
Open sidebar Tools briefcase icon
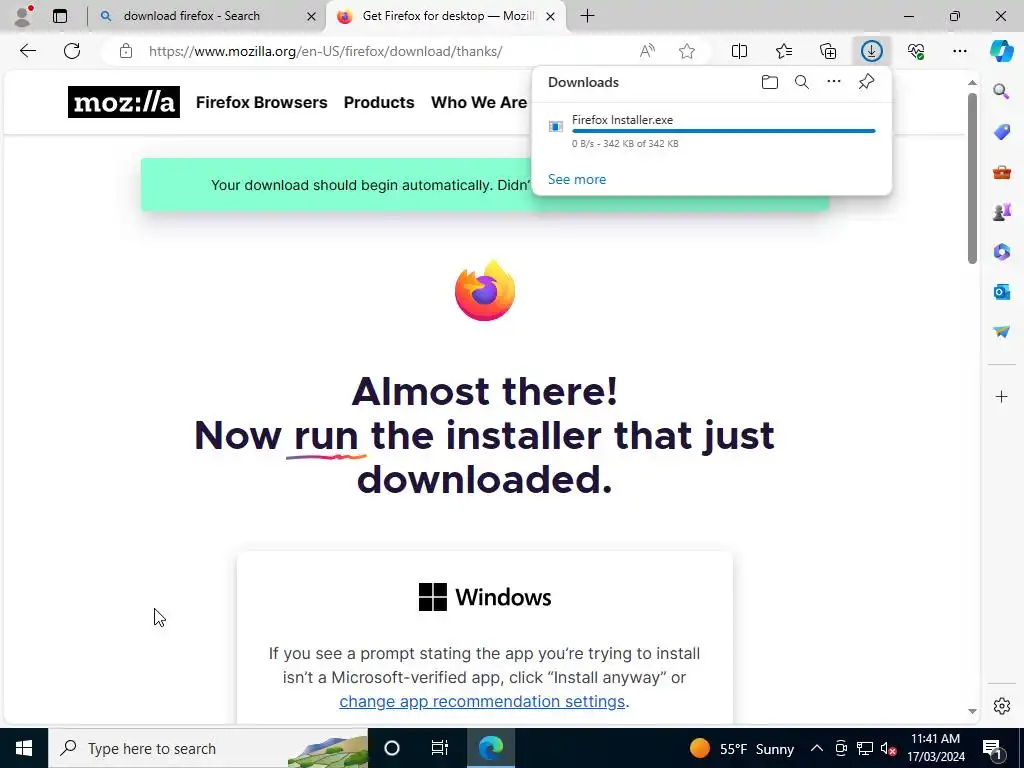tap(1002, 172)
